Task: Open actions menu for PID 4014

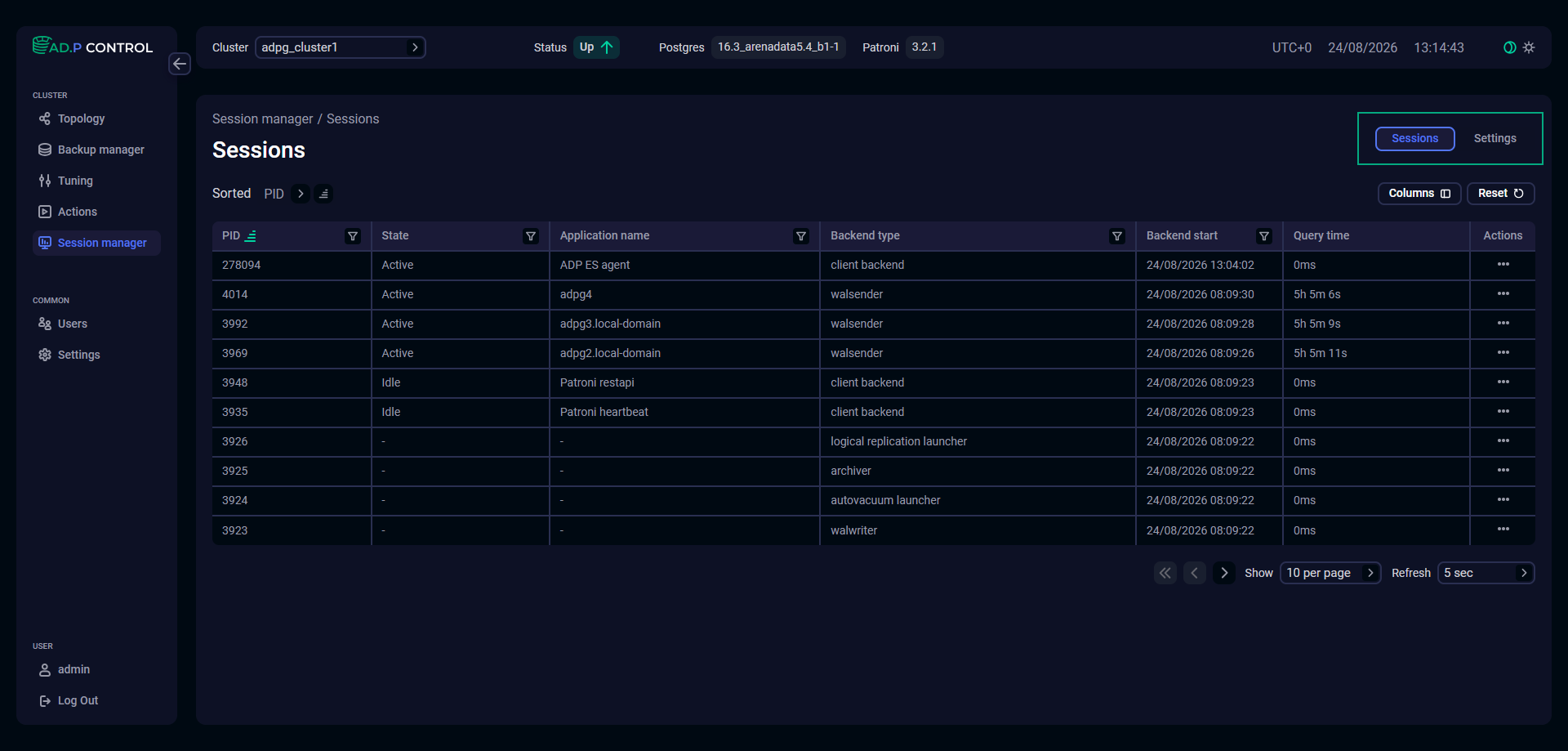Action: [1503, 294]
